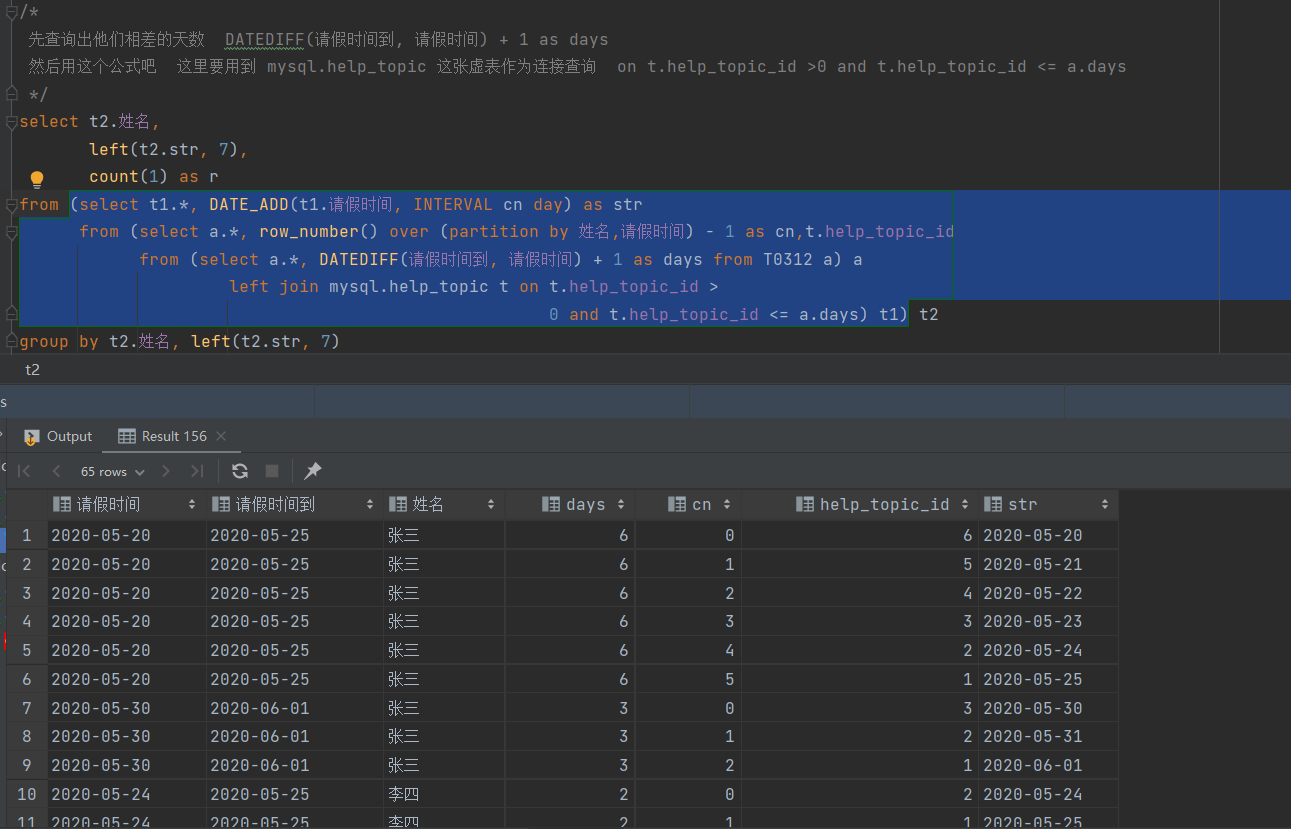Click the column icon beside str header
Screen dimensions: 1291x829
tap(993, 505)
